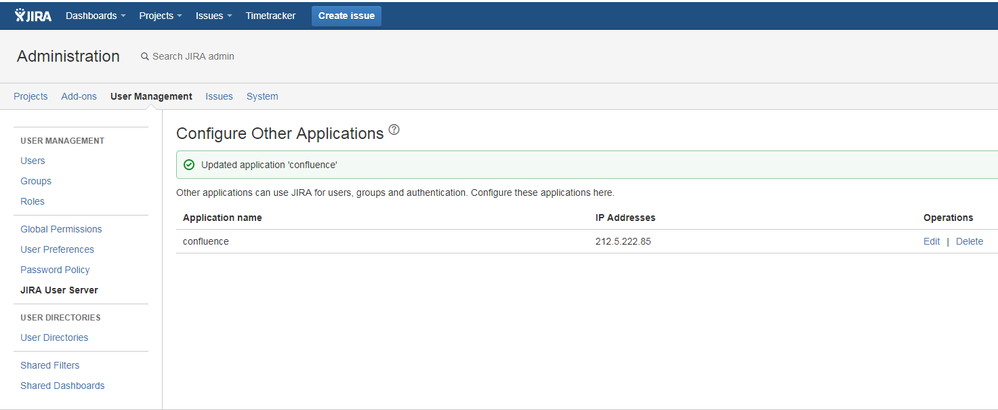Image resolution: width=998 pixels, height=410 pixels.
Task: Open the Issues dropdown in top bar
Action: coord(214,16)
